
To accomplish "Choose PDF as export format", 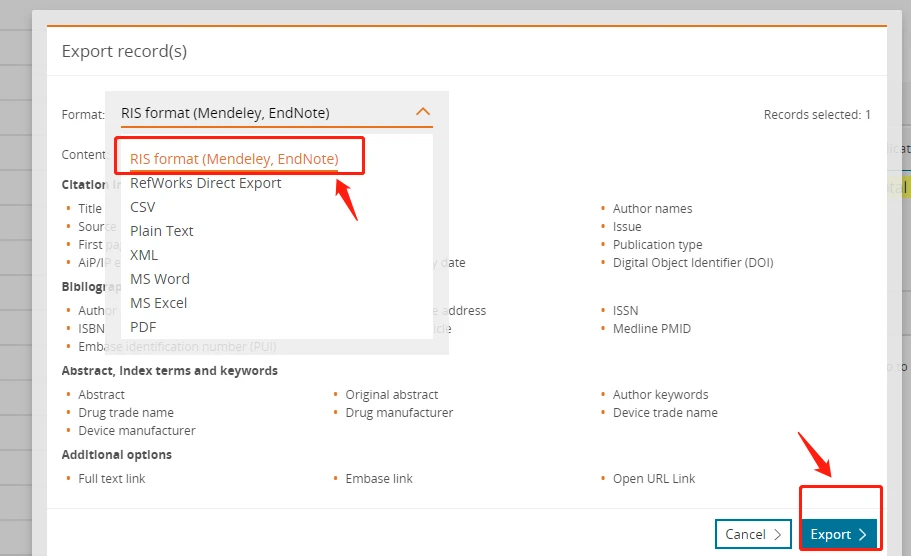I will pos(143,327).
